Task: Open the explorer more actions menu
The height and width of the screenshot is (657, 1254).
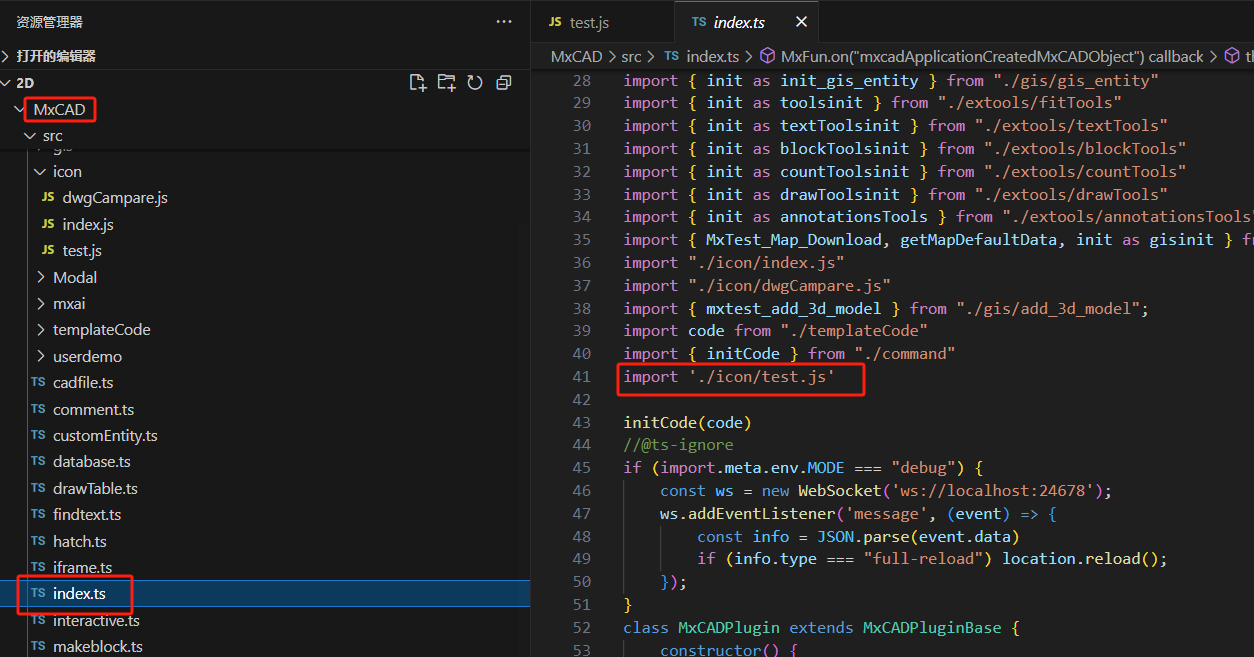Action: click(504, 22)
